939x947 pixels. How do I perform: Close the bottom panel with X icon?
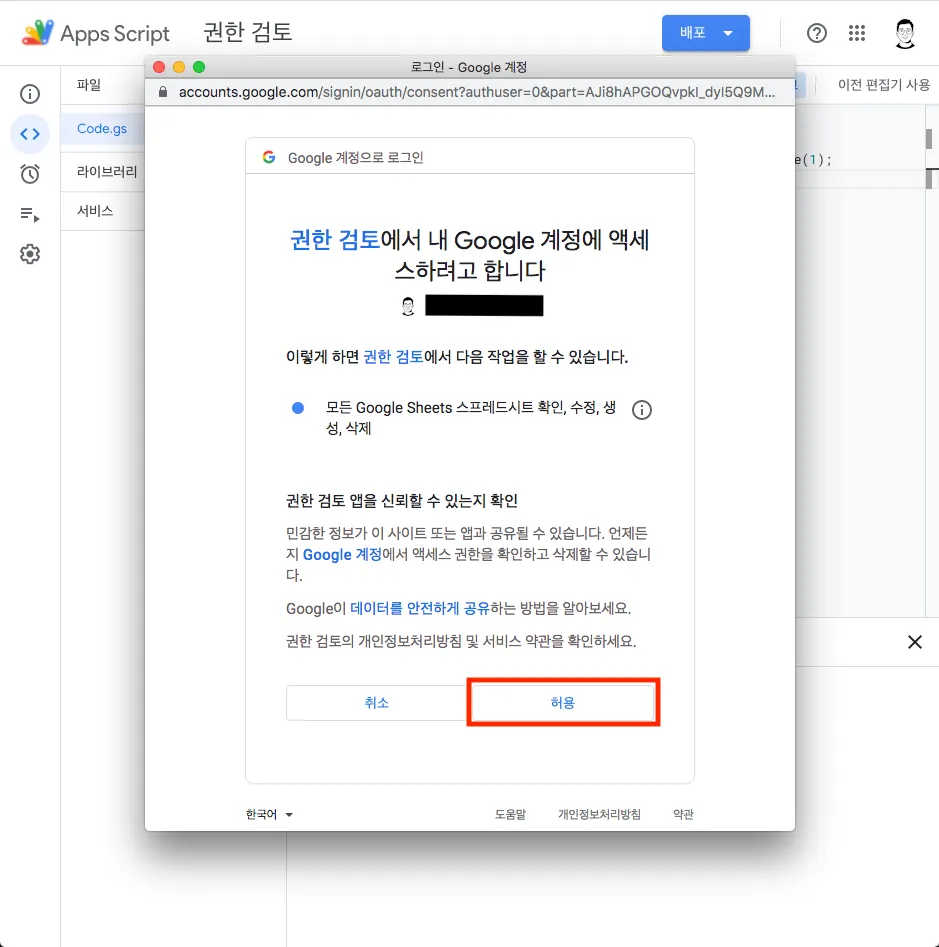[914, 642]
